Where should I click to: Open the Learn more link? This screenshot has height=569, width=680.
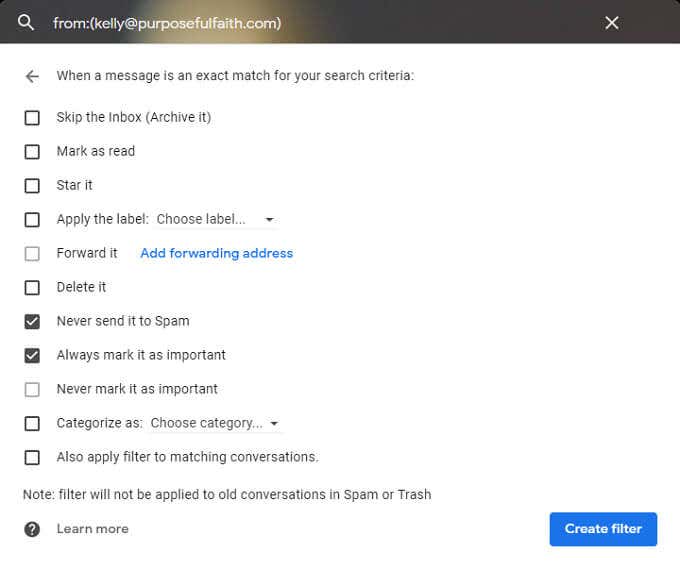point(92,529)
